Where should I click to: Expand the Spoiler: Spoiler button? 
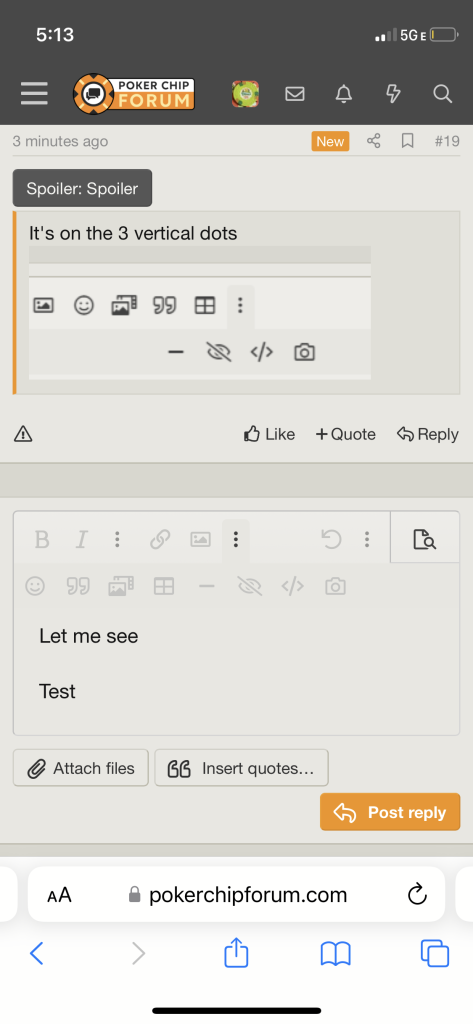[x=82, y=189]
